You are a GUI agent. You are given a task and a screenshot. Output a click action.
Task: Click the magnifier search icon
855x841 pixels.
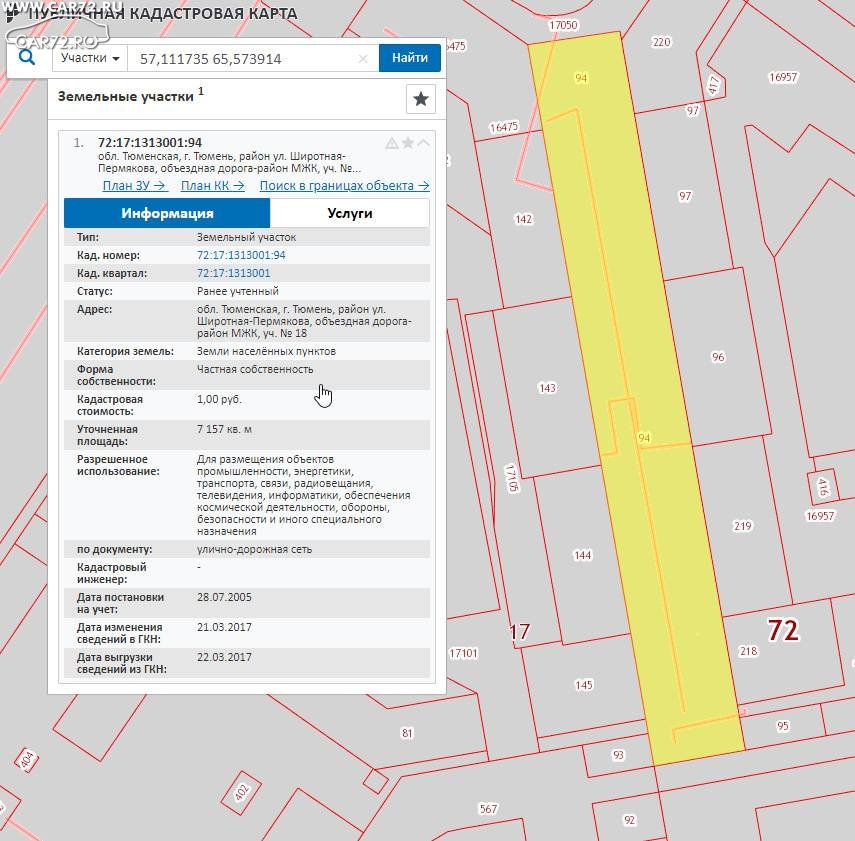click(x=27, y=57)
